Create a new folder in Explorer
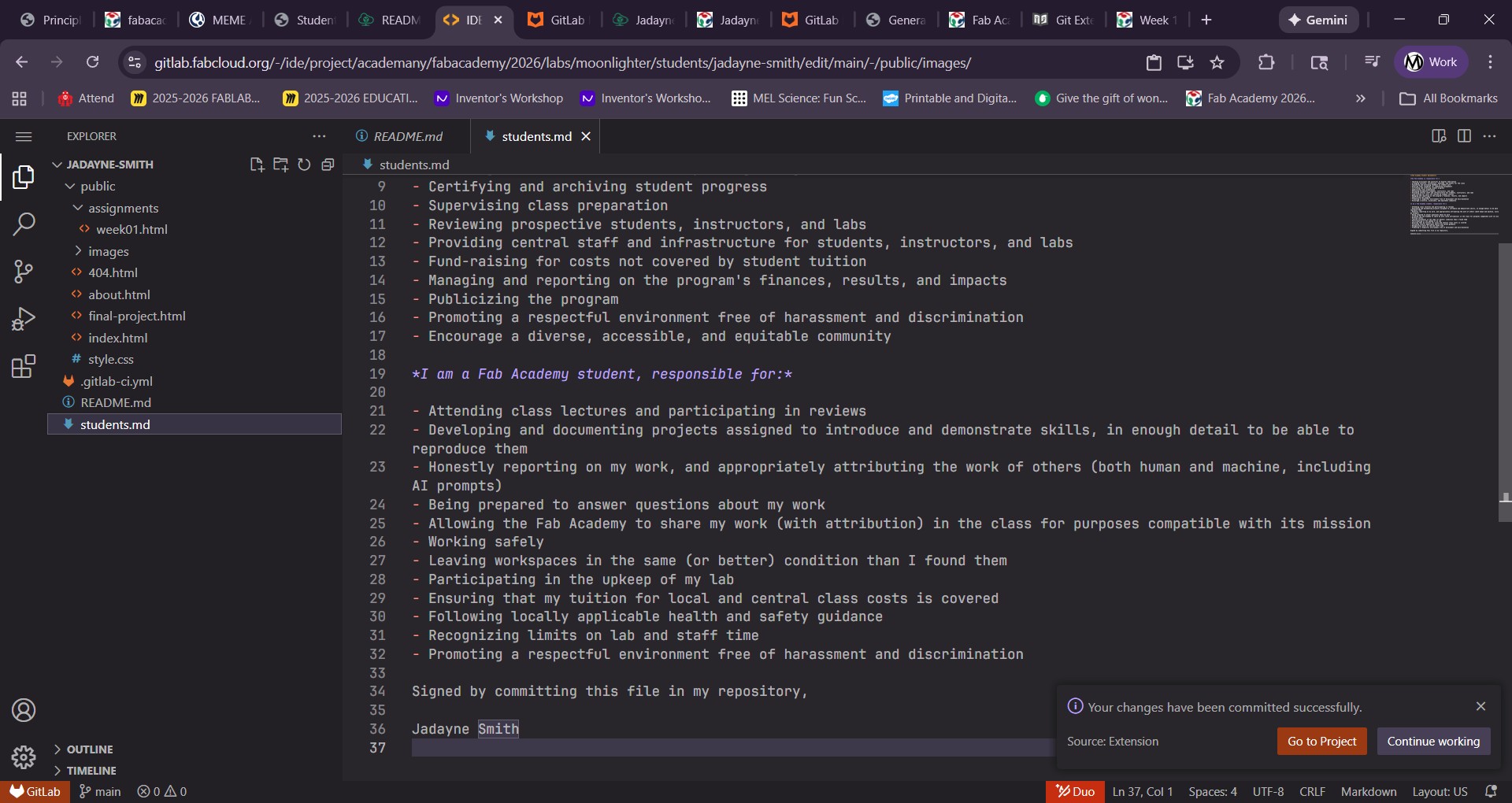Screen dimensions: 1512x803 coord(280,165)
